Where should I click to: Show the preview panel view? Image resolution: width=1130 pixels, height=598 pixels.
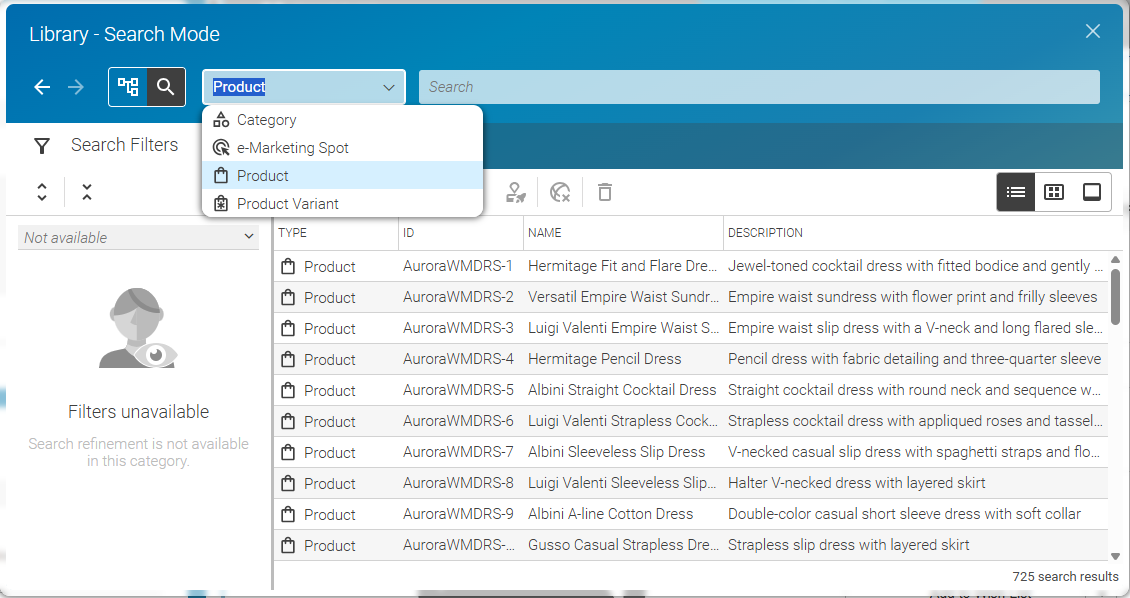coord(1092,192)
